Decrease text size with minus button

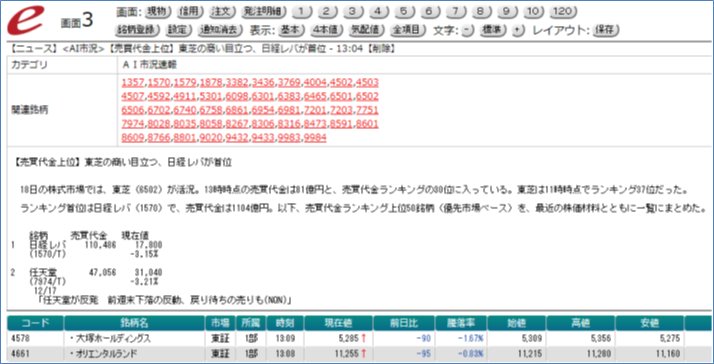tap(468, 31)
